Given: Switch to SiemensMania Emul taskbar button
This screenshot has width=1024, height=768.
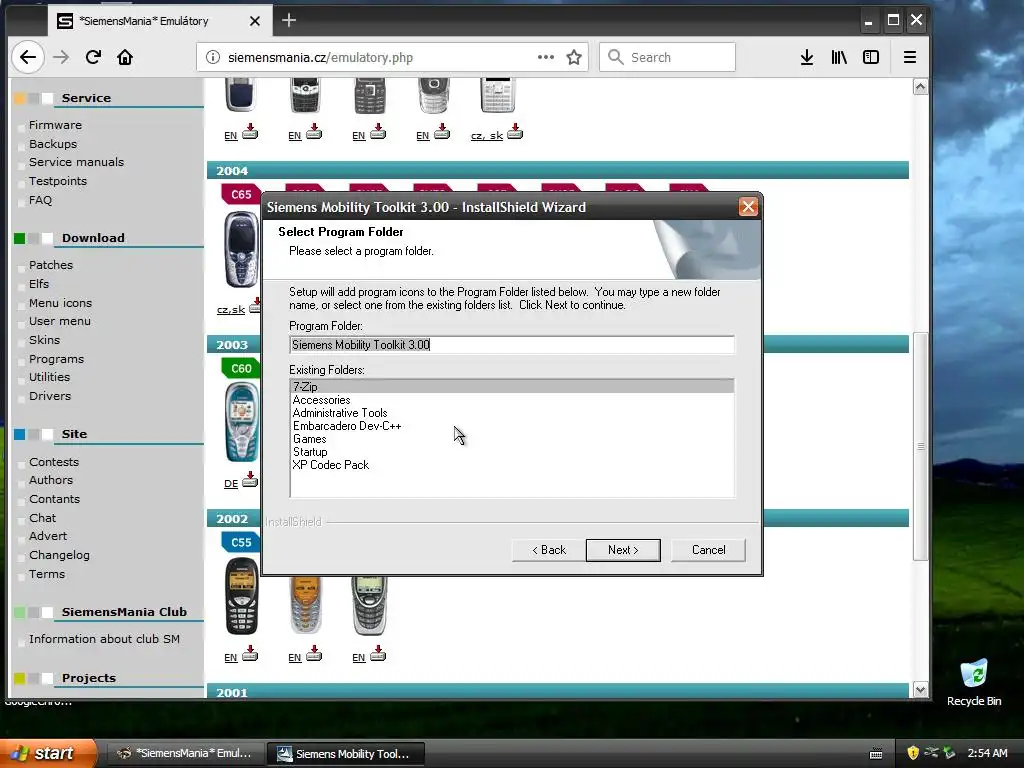Looking at the screenshot, I should pos(185,754).
